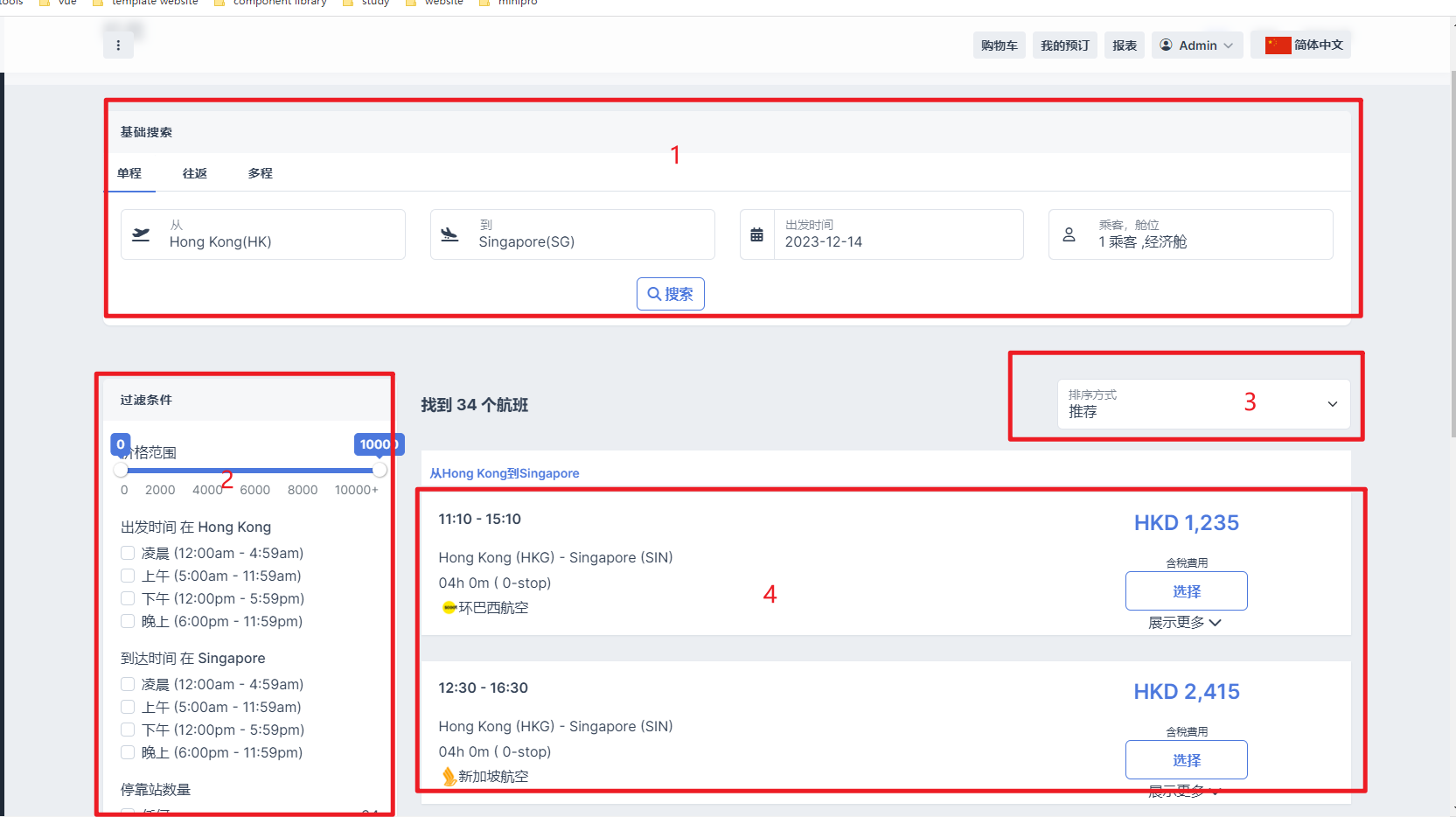
Task: Check 凌晨 departure time in Hong Kong
Action: click(x=128, y=553)
